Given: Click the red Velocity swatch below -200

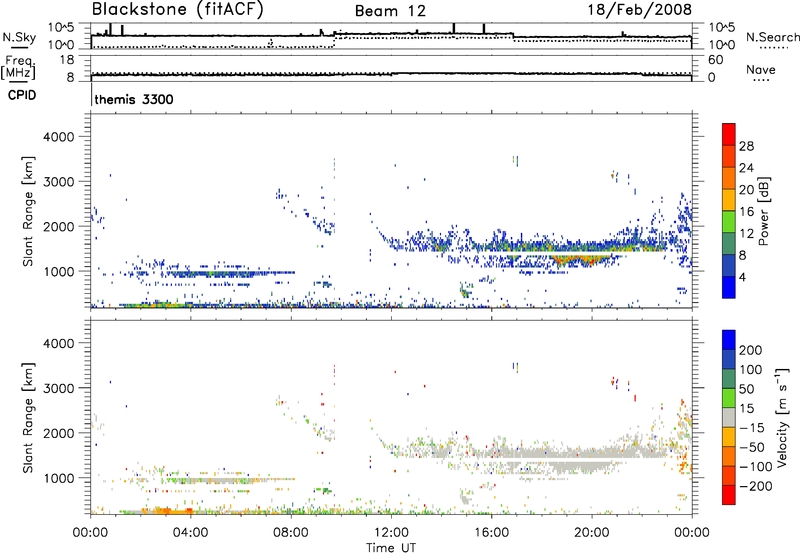Looking at the screenshot, I should pos(729,495).
